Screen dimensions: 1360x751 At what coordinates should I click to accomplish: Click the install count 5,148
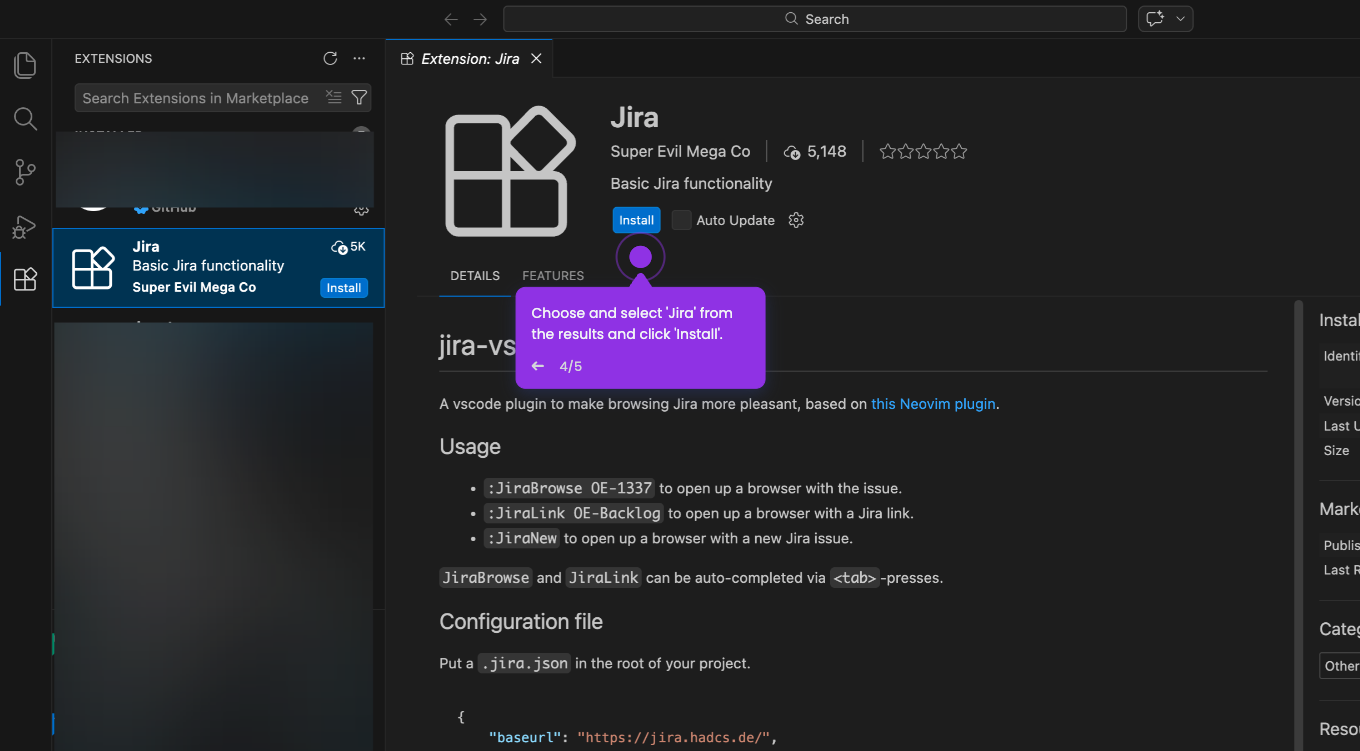point(815,152)
